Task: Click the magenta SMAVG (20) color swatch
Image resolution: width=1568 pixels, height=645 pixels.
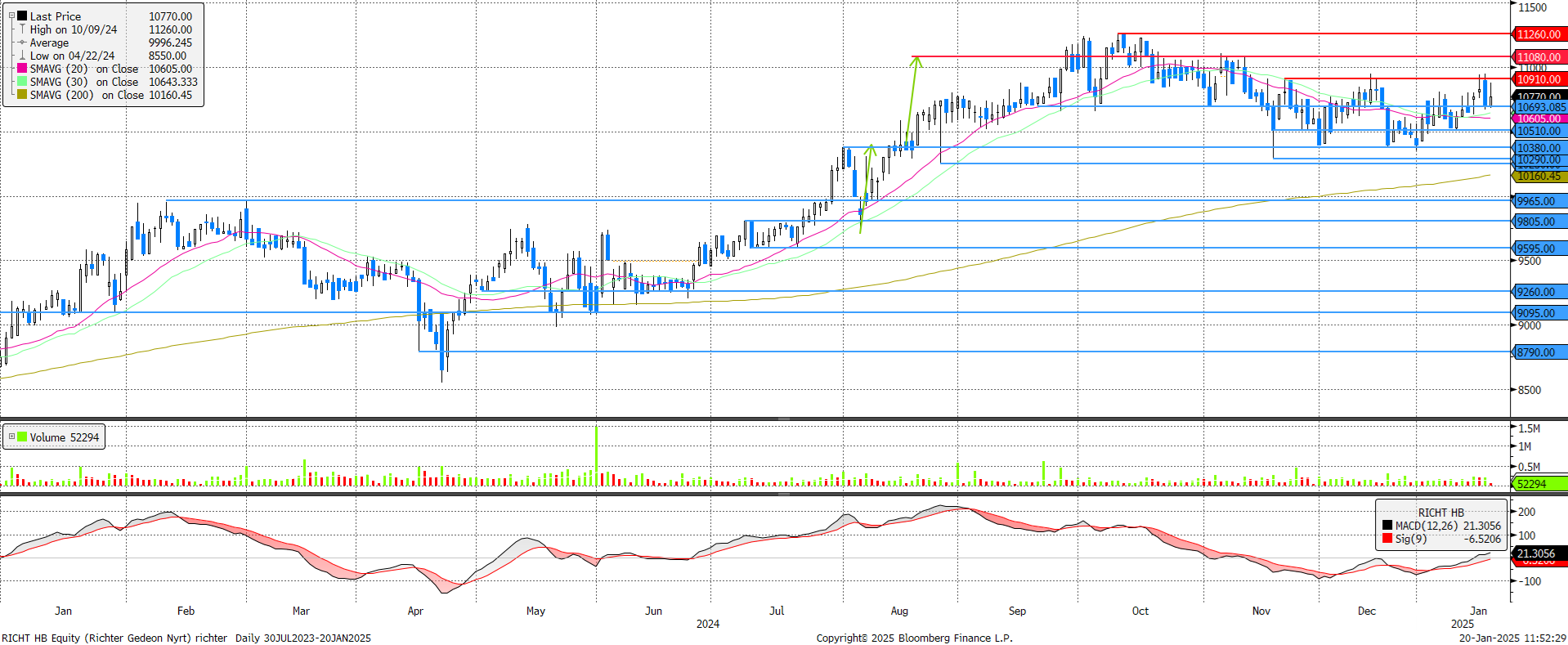Action: pos(22,69)
